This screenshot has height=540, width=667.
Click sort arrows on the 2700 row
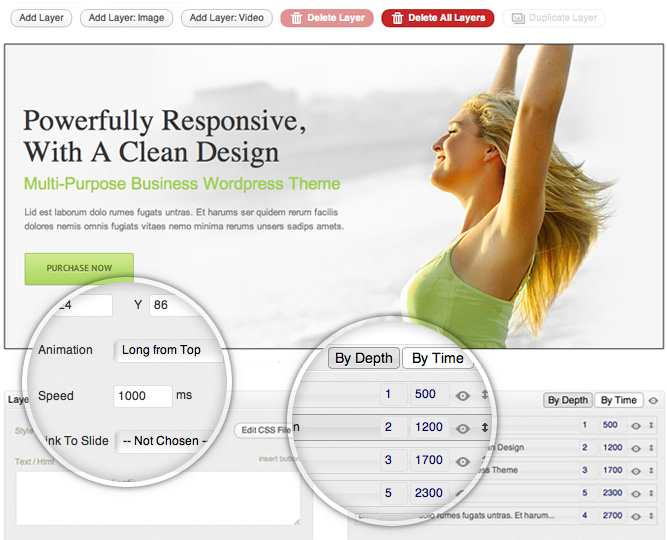click(651, 516)
